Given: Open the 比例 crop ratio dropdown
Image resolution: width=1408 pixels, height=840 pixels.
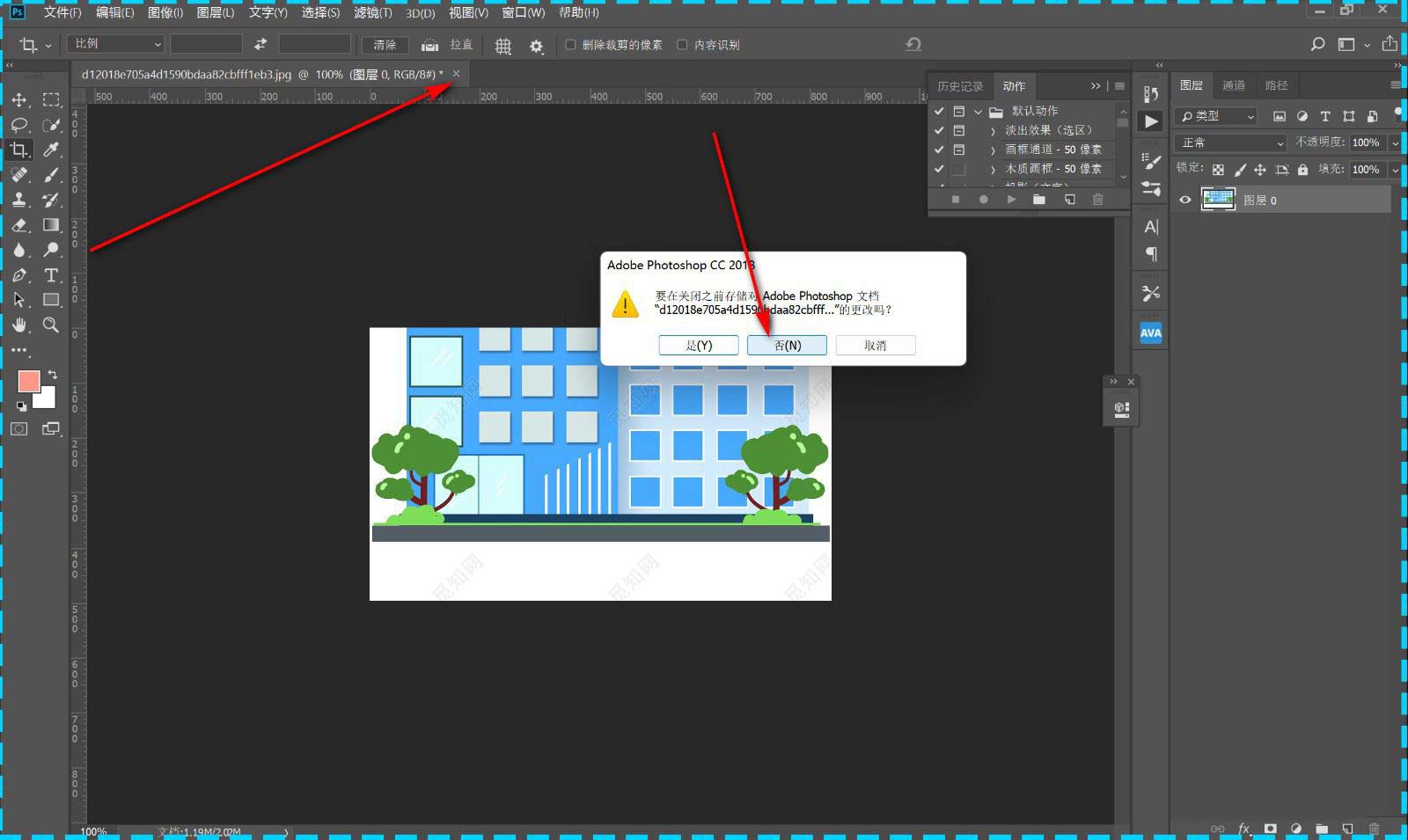Looking at the screenshot, I should tap(116, 44).
